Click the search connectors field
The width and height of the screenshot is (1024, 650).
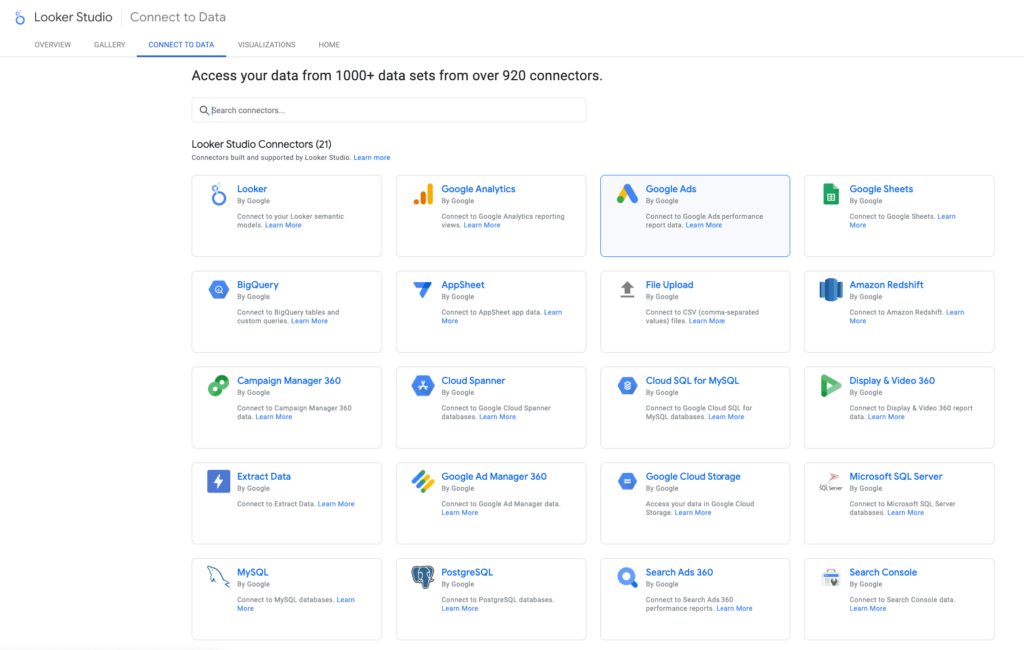[389, 110]
